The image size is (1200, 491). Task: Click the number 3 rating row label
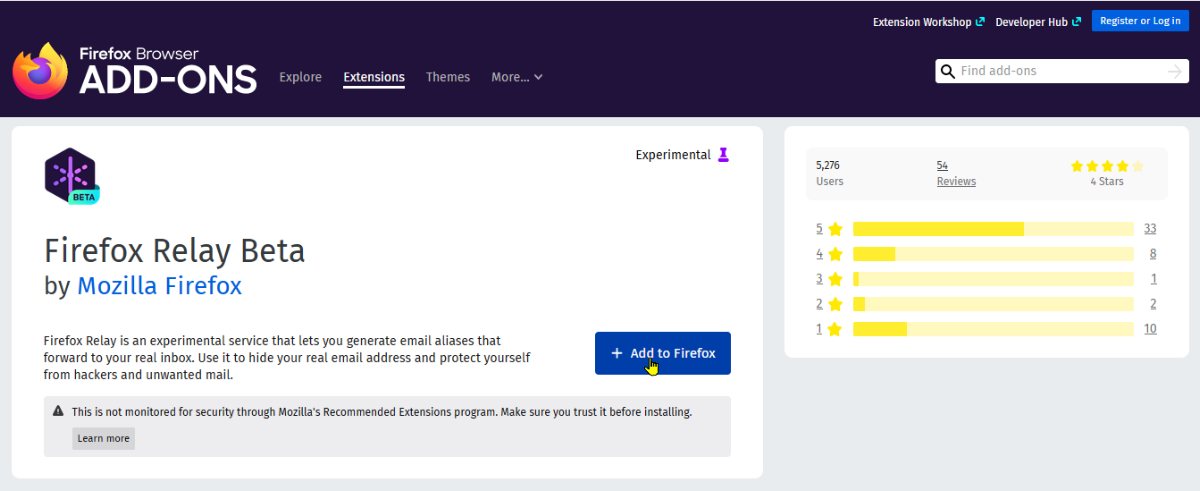[x=819, y=279]
